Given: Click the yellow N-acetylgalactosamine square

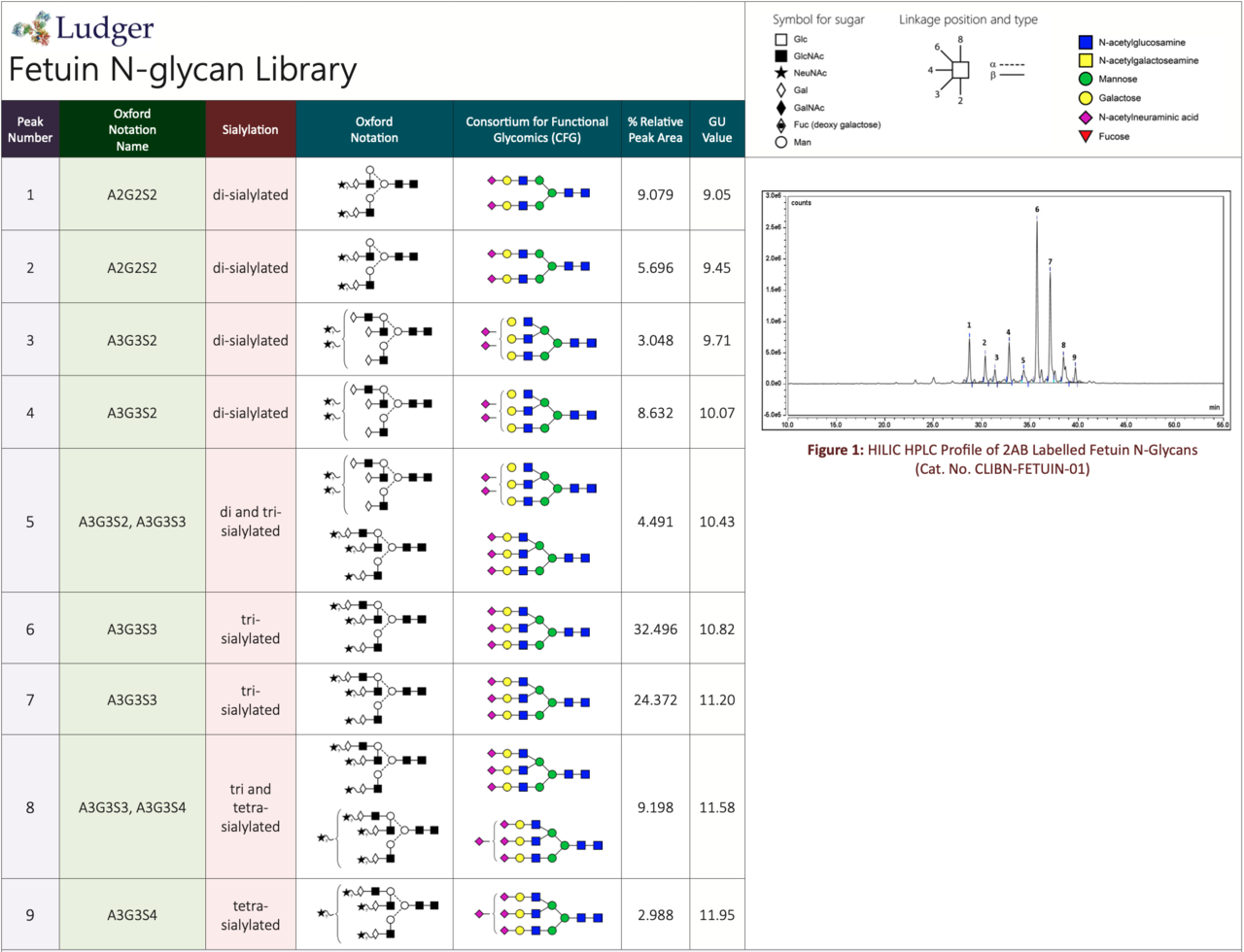Looking at the screenshot, I should pyautogui.click(x=1085, y=61).
